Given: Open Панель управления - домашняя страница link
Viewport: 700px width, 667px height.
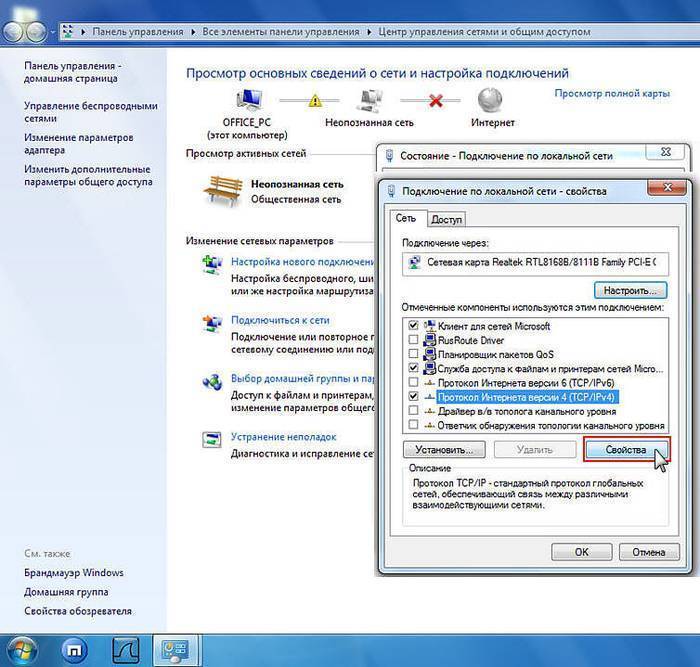Looking at the screenshot, I should coord(73,72).
